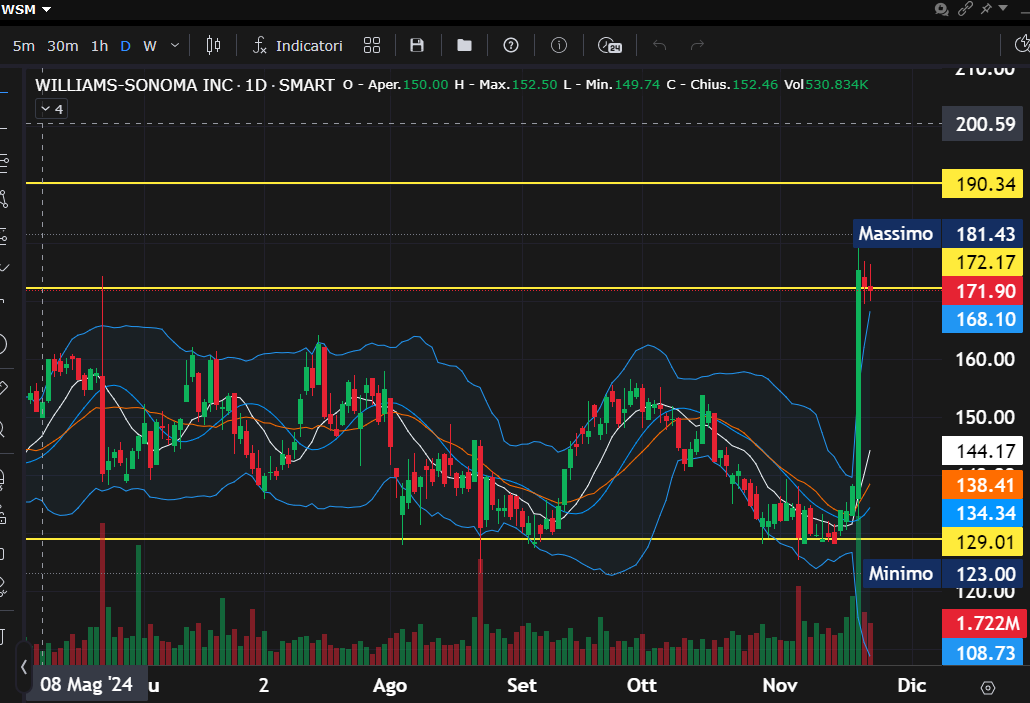Select the 30m timeframe
Image resolution: width=1030 pixels, height=703 pixels.
coord(62,45)
